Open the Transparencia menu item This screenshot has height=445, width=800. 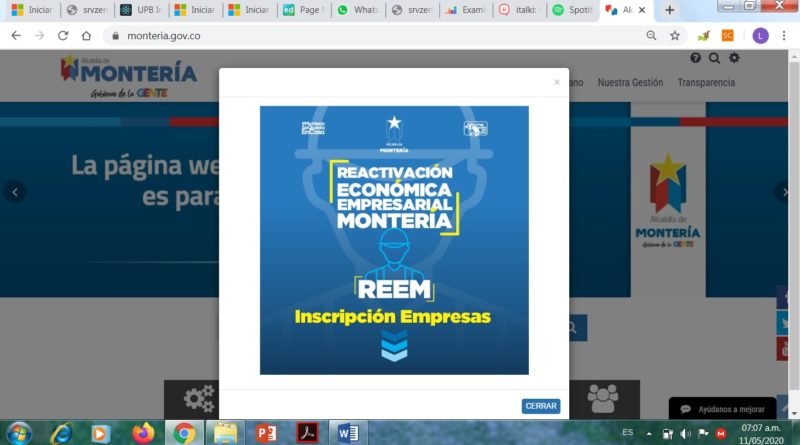click(x=706, y=83)
